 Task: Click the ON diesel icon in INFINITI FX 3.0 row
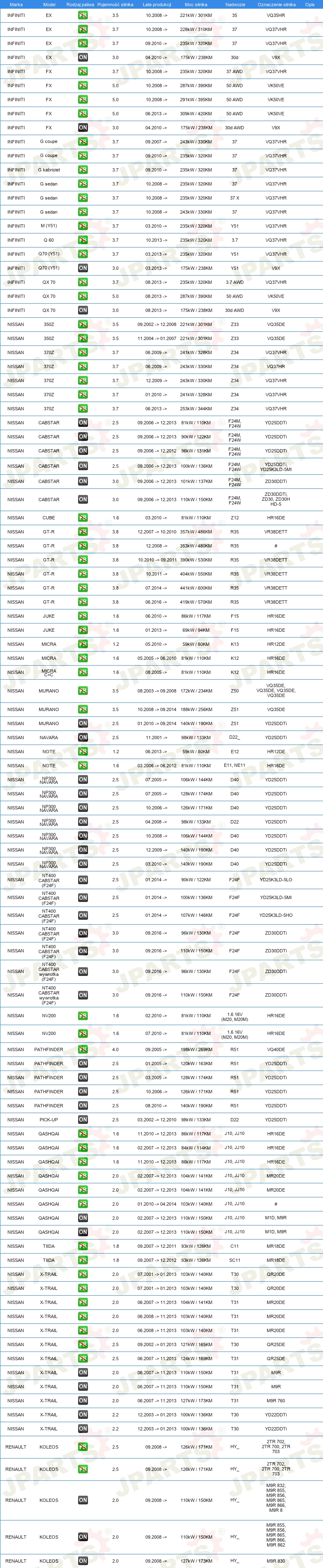click(x=83, y=128)
